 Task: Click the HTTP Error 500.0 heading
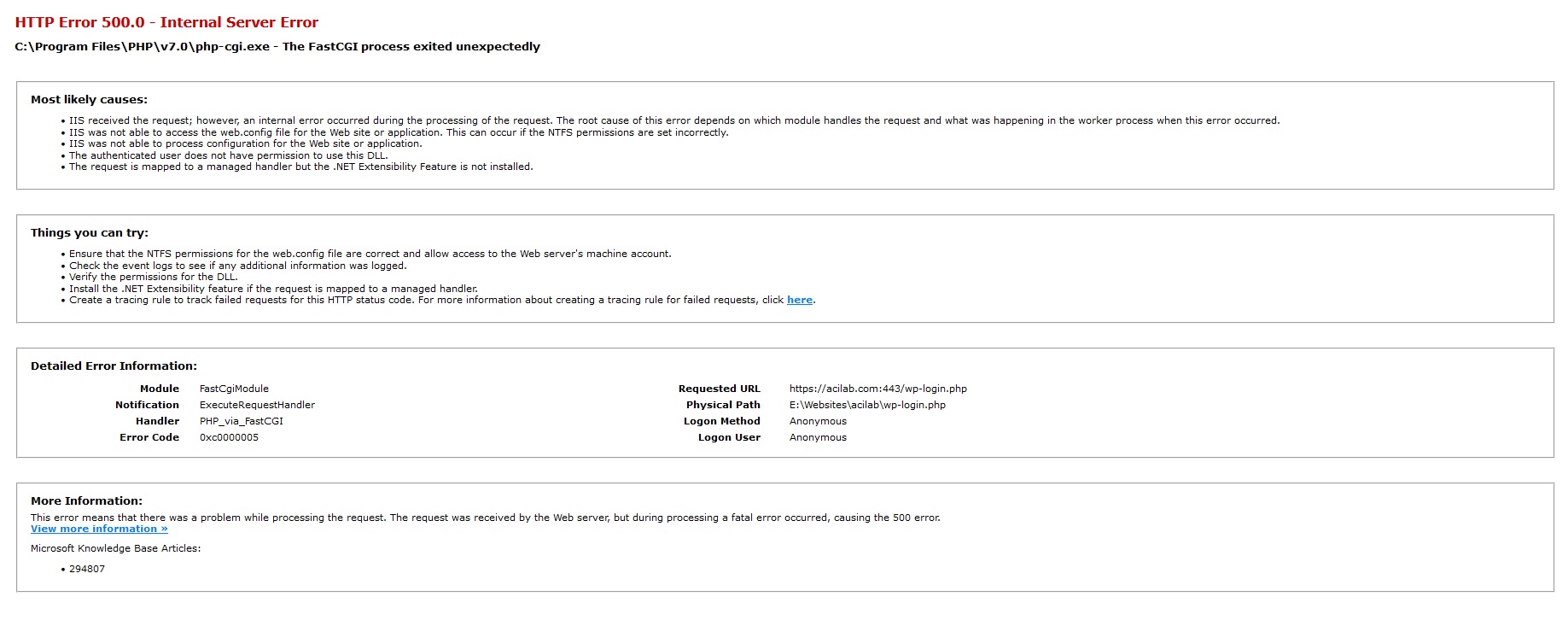click(166, 22)
